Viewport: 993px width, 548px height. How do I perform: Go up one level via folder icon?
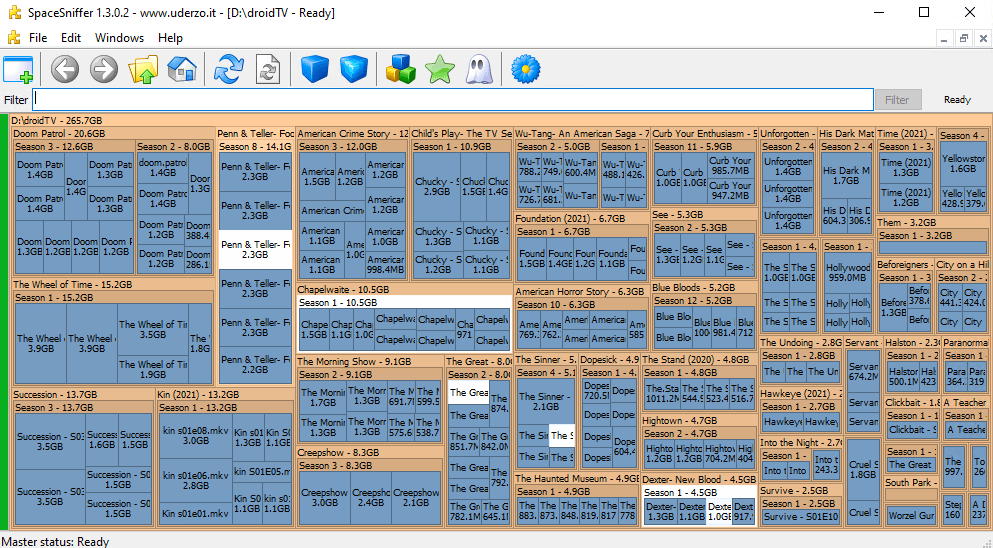pos(143,69)
